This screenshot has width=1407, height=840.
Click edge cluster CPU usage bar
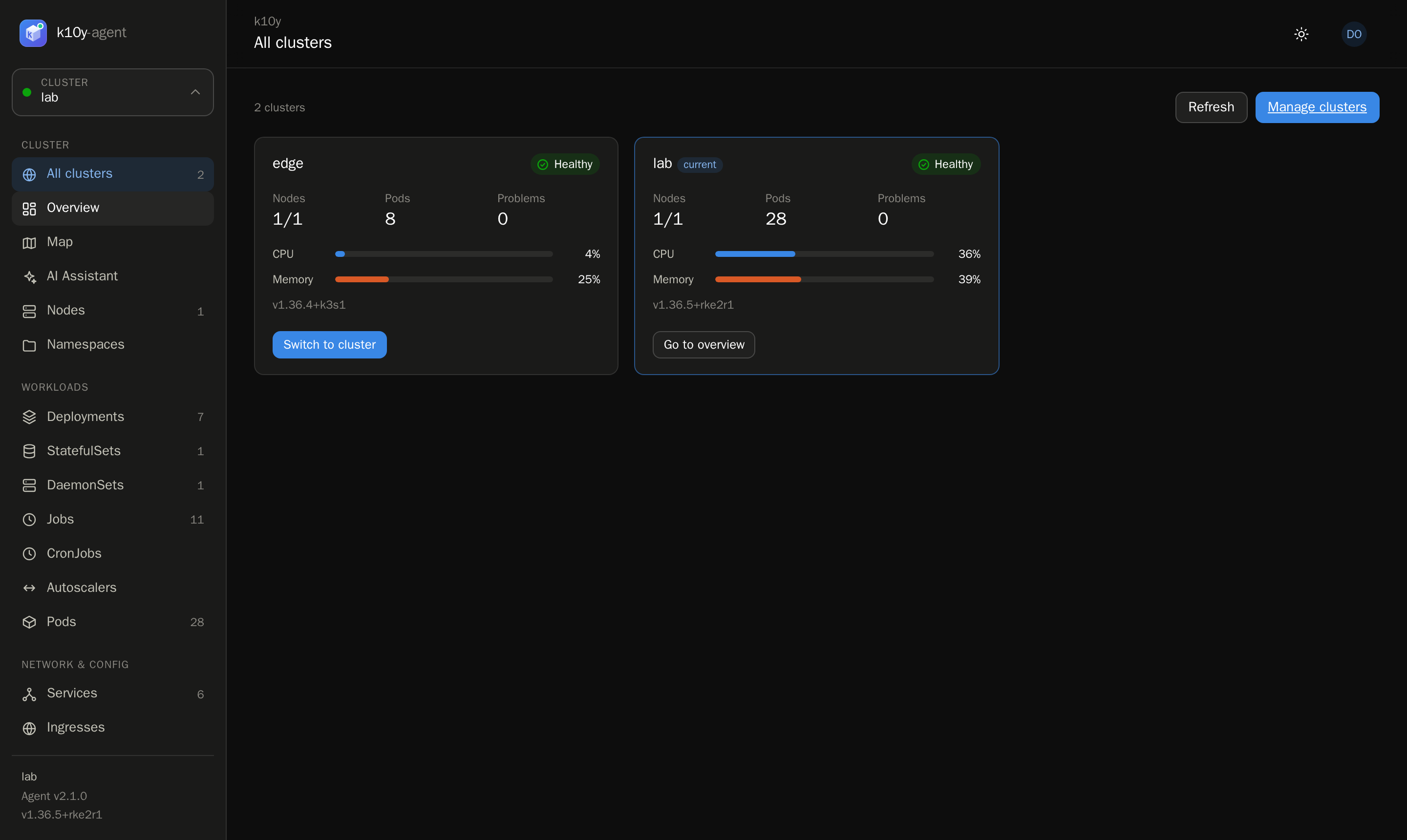[x=444, y=254]
